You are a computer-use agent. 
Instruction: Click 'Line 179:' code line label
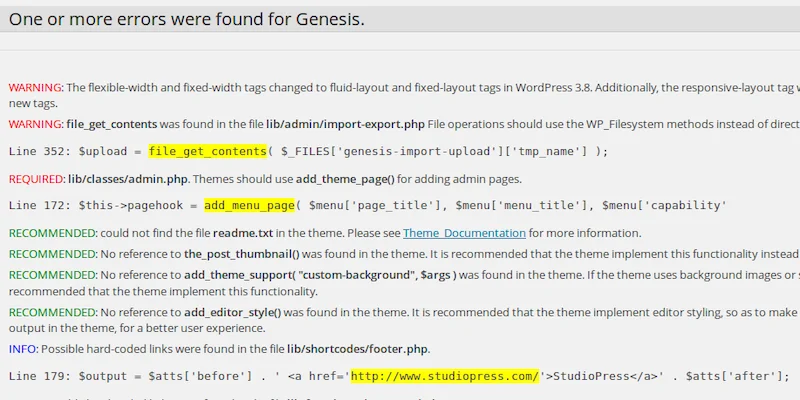click(x=40, y=377)
